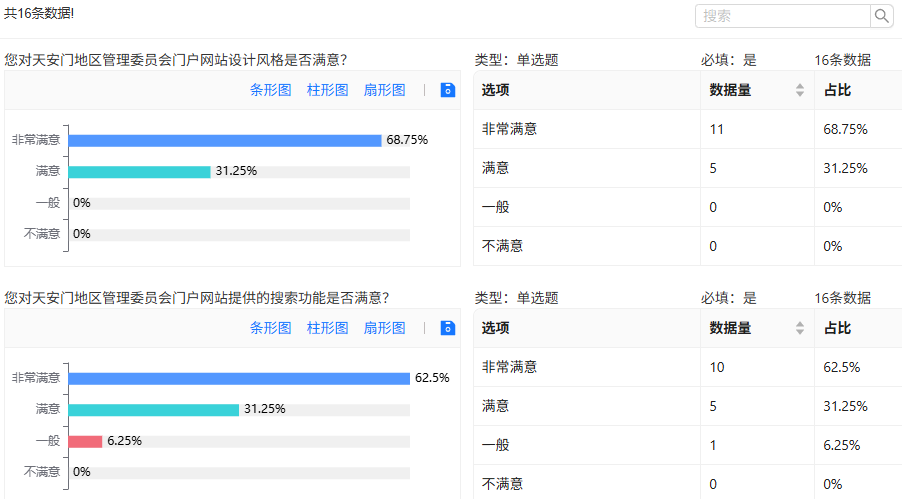The width and height of the screenshot is (902, 499).
Task: Click 占比 header in the second table
Action: coord(837,329)
